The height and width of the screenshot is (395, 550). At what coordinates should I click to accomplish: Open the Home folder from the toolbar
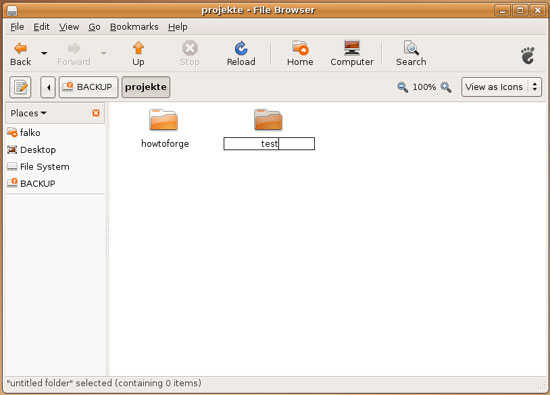[300, 54]
